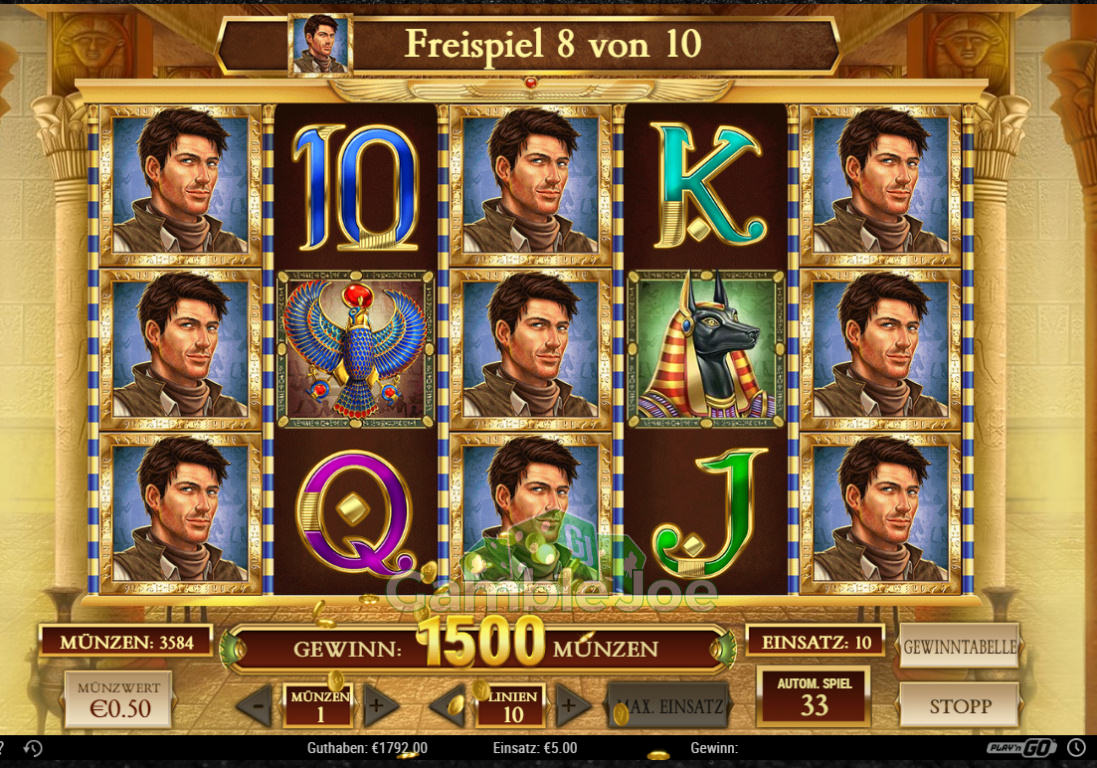Viewport: 1097px width, 768px height.
Task: Open the game history icon
Action: pos(33,748)
